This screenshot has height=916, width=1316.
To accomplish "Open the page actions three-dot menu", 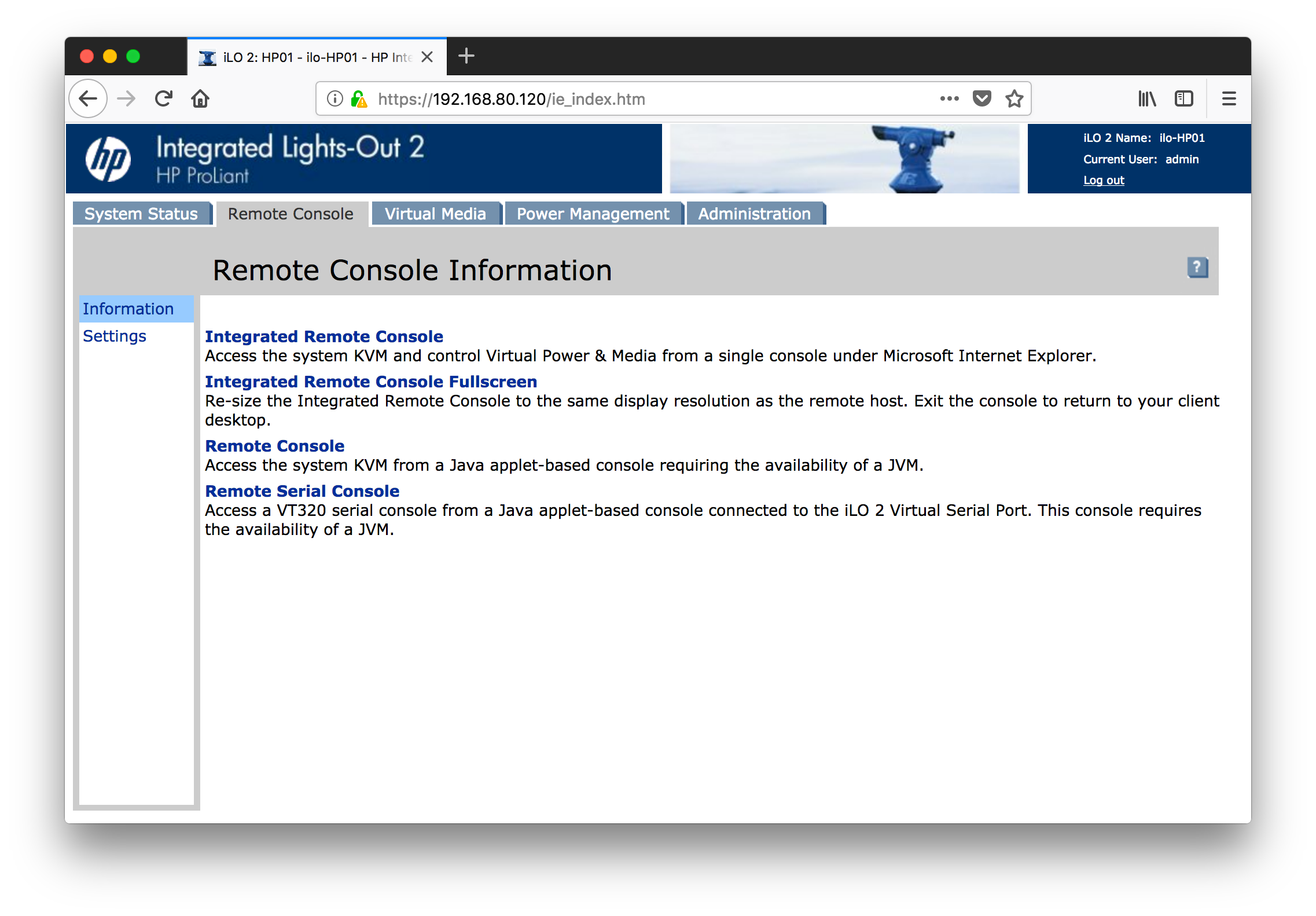I will (x=949, y=99).
